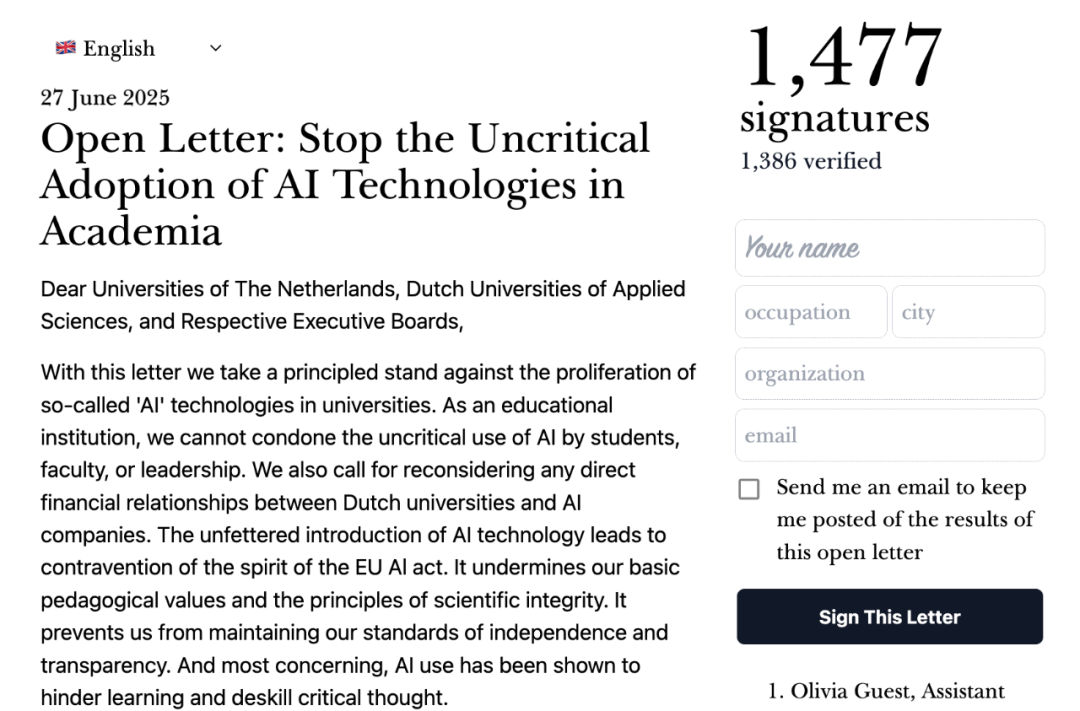
Task: Select the Olivia Guest signer entry
Action: 886,691
